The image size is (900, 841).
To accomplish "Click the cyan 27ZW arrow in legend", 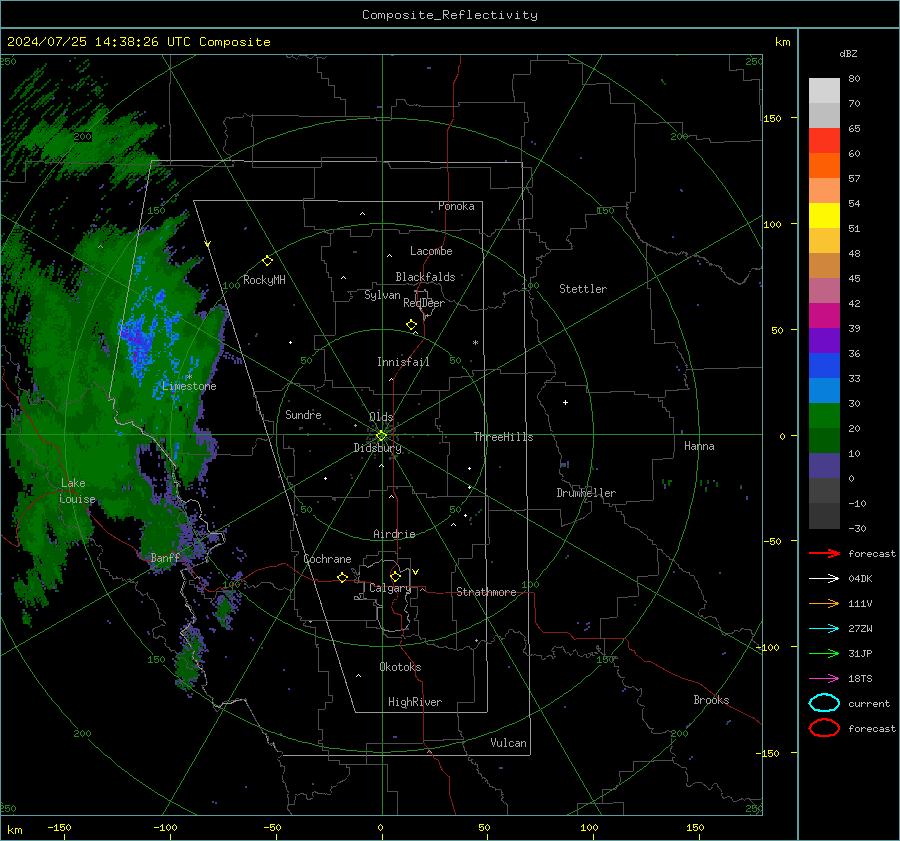I will click(x=824, y=629).
